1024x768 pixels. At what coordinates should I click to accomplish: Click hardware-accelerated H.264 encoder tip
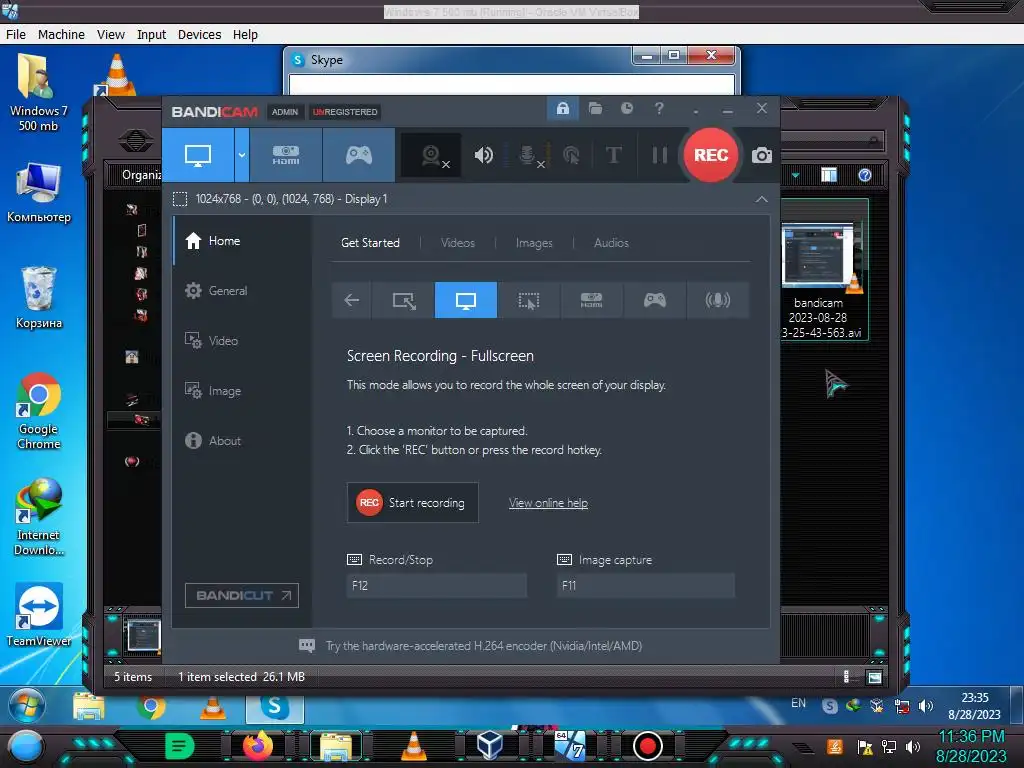pos(483,646)
